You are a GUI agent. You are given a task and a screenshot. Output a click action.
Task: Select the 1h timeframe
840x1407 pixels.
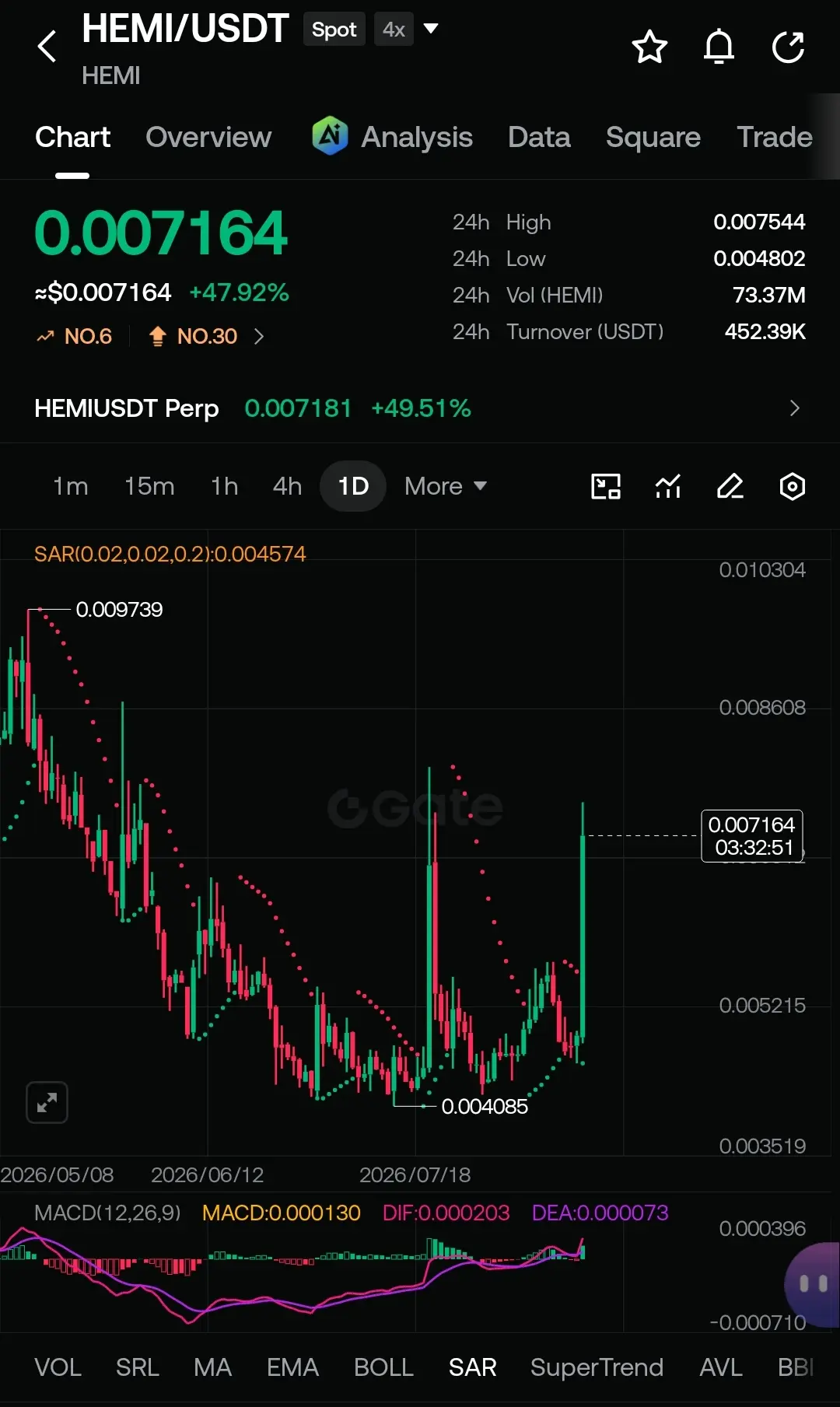224,486
